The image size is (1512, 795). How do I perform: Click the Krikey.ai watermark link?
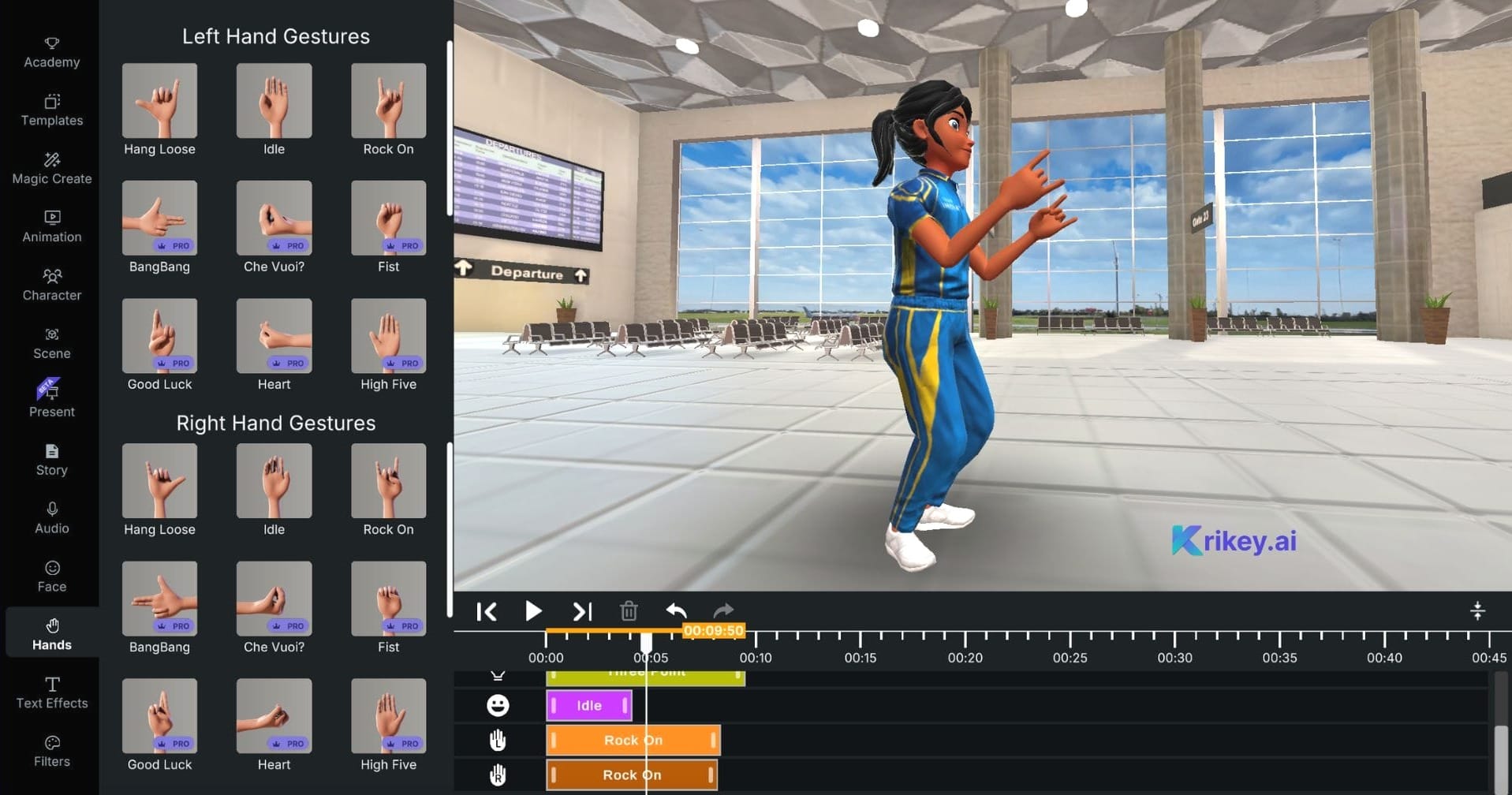[1233, 541]
